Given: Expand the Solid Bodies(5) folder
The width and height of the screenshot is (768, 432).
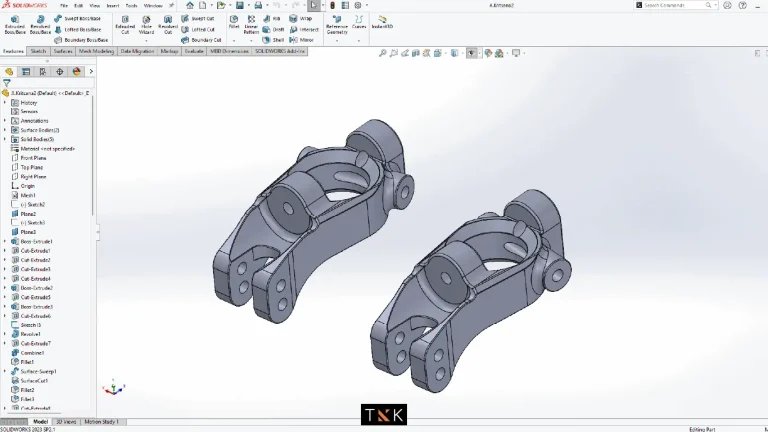Looking at the screenshot, I should [x=5, y=139].
